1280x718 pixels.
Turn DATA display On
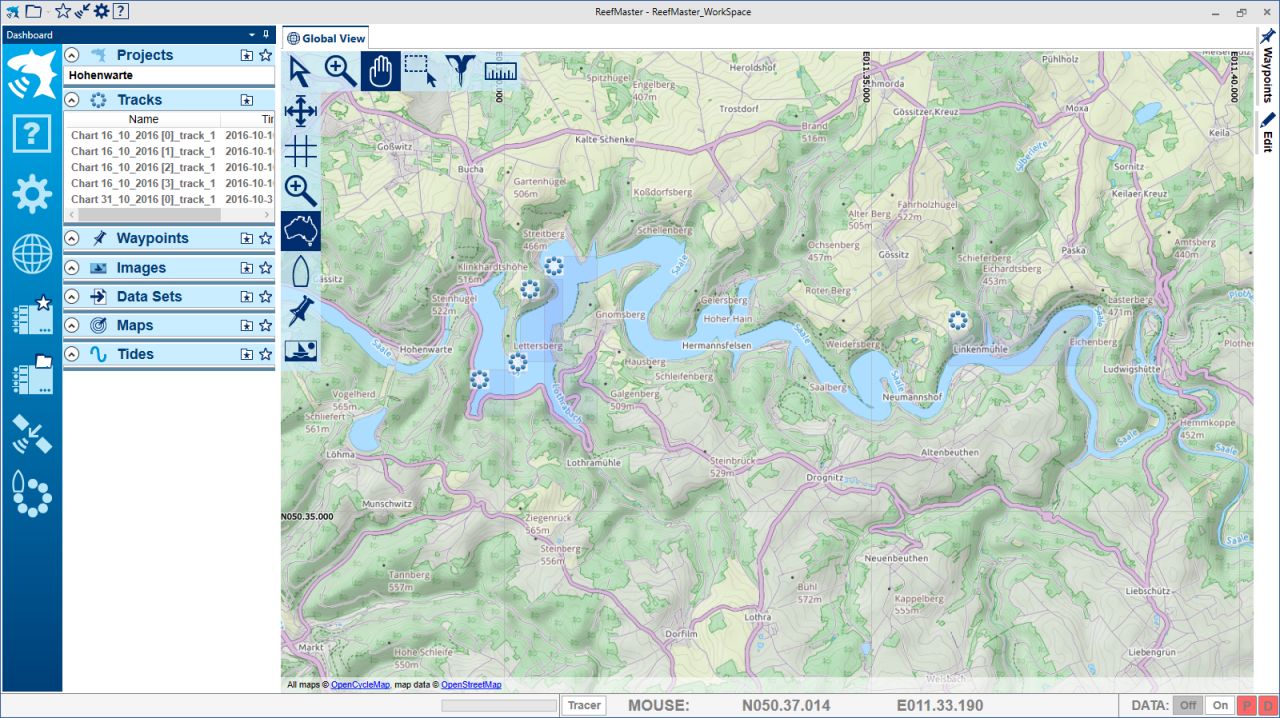point(1220,705)
